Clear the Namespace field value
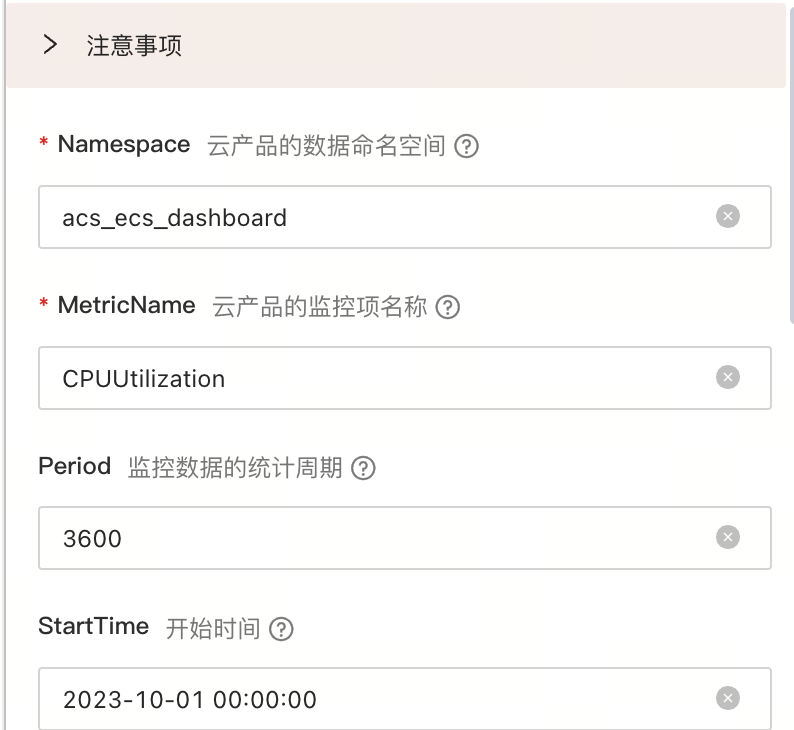Screen dimensions: 794x730 point(728,216)
